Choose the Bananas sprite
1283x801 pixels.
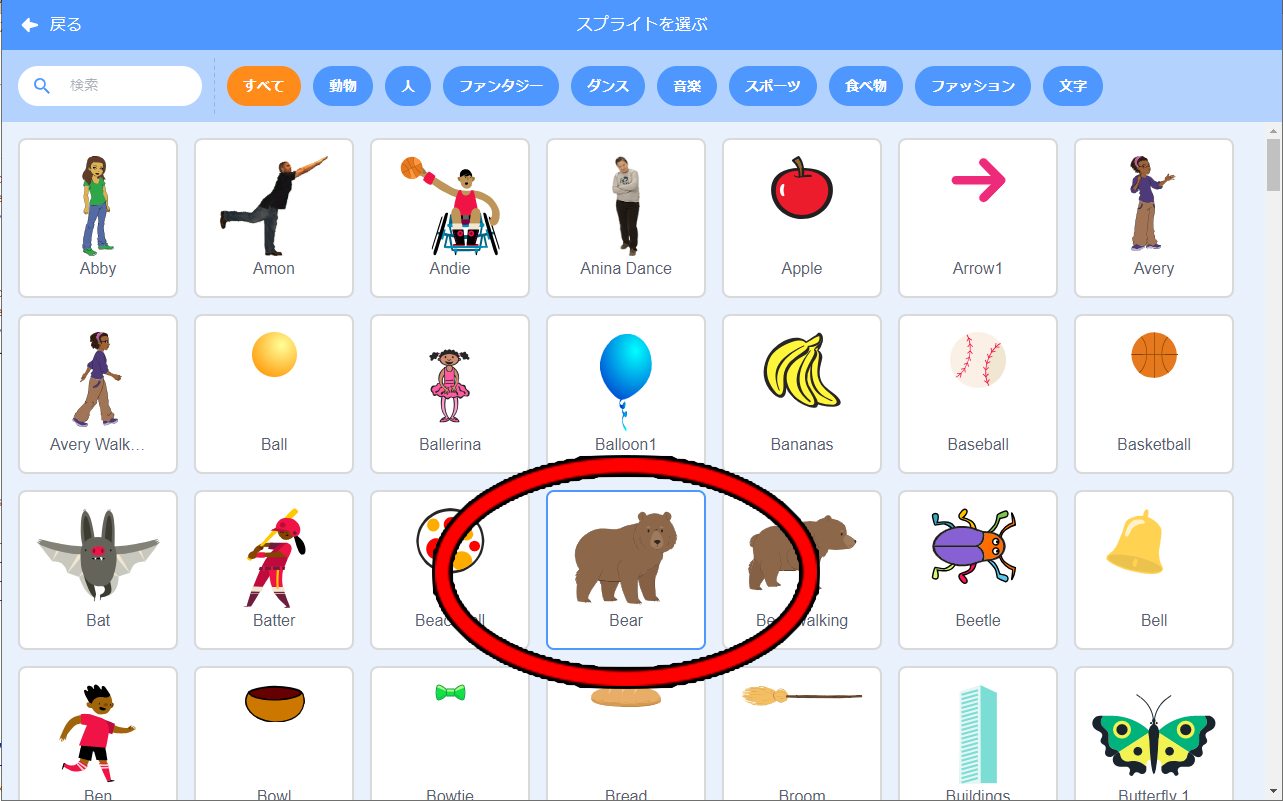point(802,394)
